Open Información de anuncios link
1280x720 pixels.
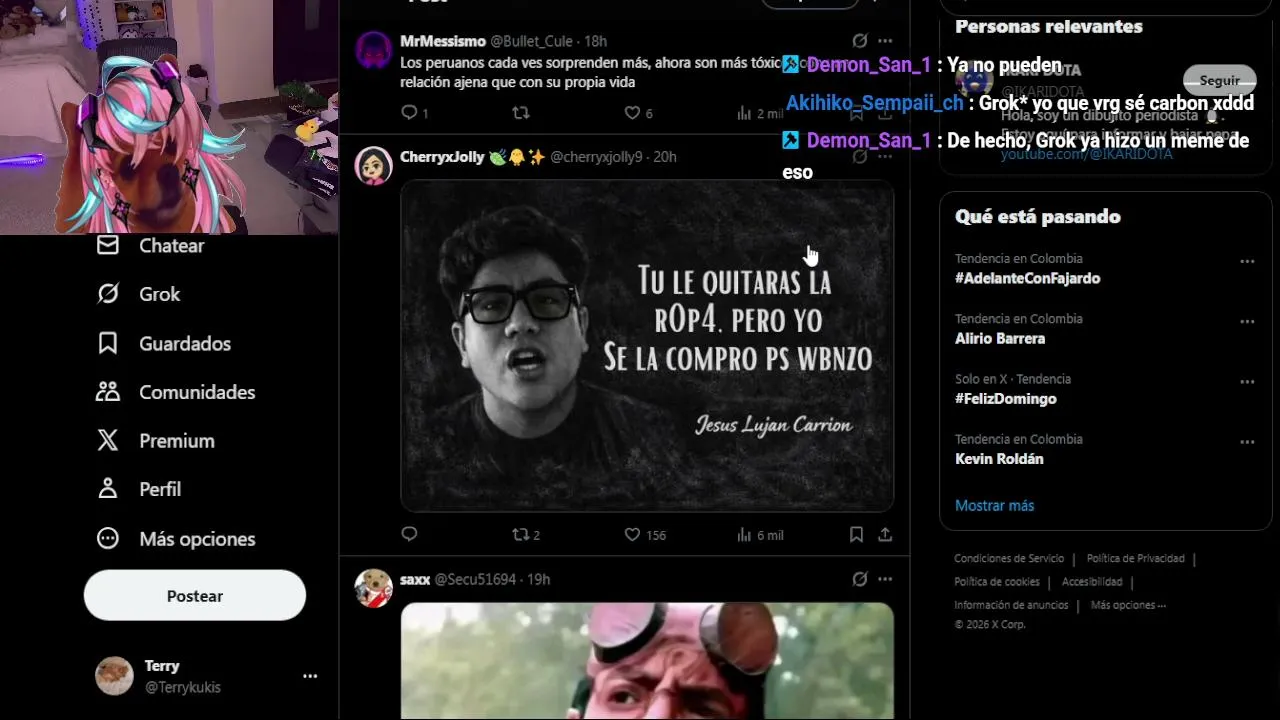[x=1011, y=605]
